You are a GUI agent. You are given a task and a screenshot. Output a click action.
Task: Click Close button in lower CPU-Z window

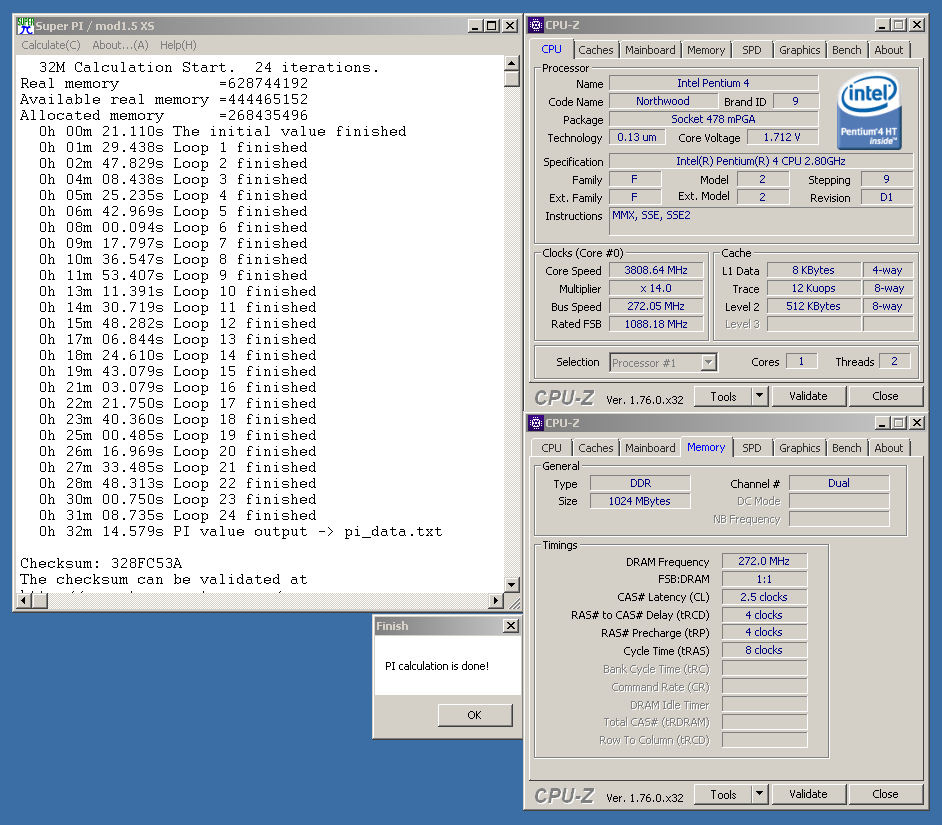pos(885,794)
